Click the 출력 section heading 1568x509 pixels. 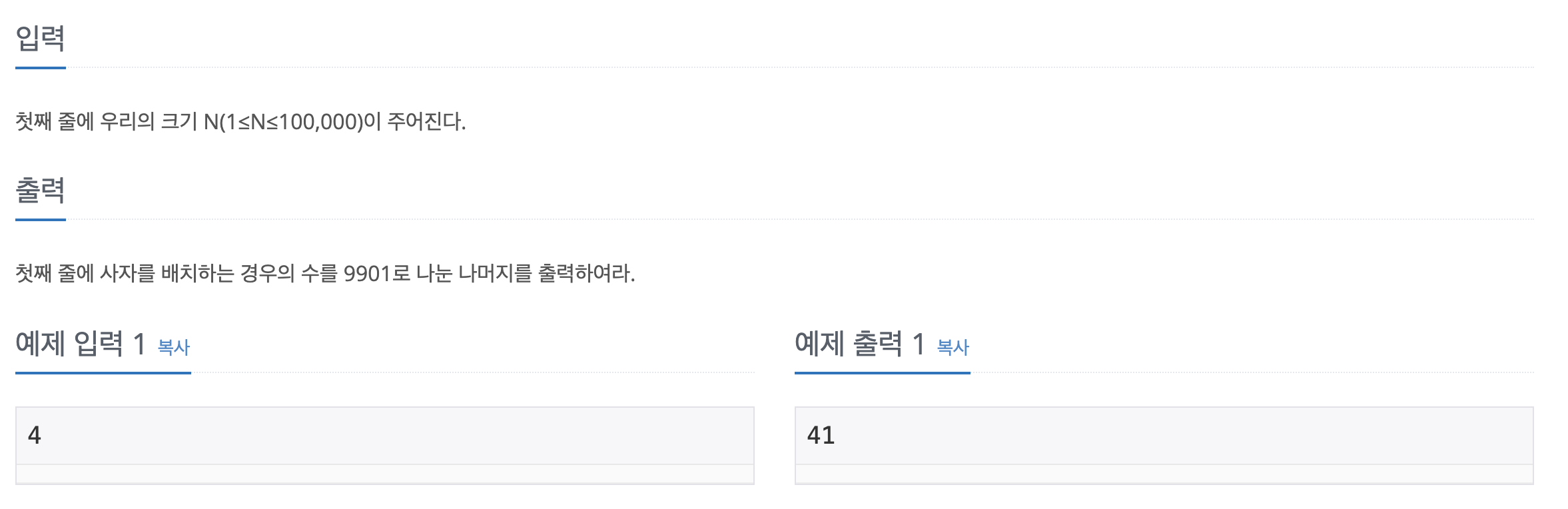tap(40, 190)
